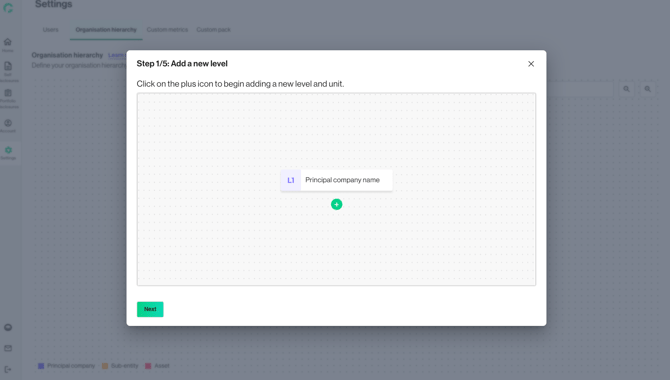This screenshot has height=380, width=670.
Task: Click the Asset legend swatch
Action: coord(148,366)
